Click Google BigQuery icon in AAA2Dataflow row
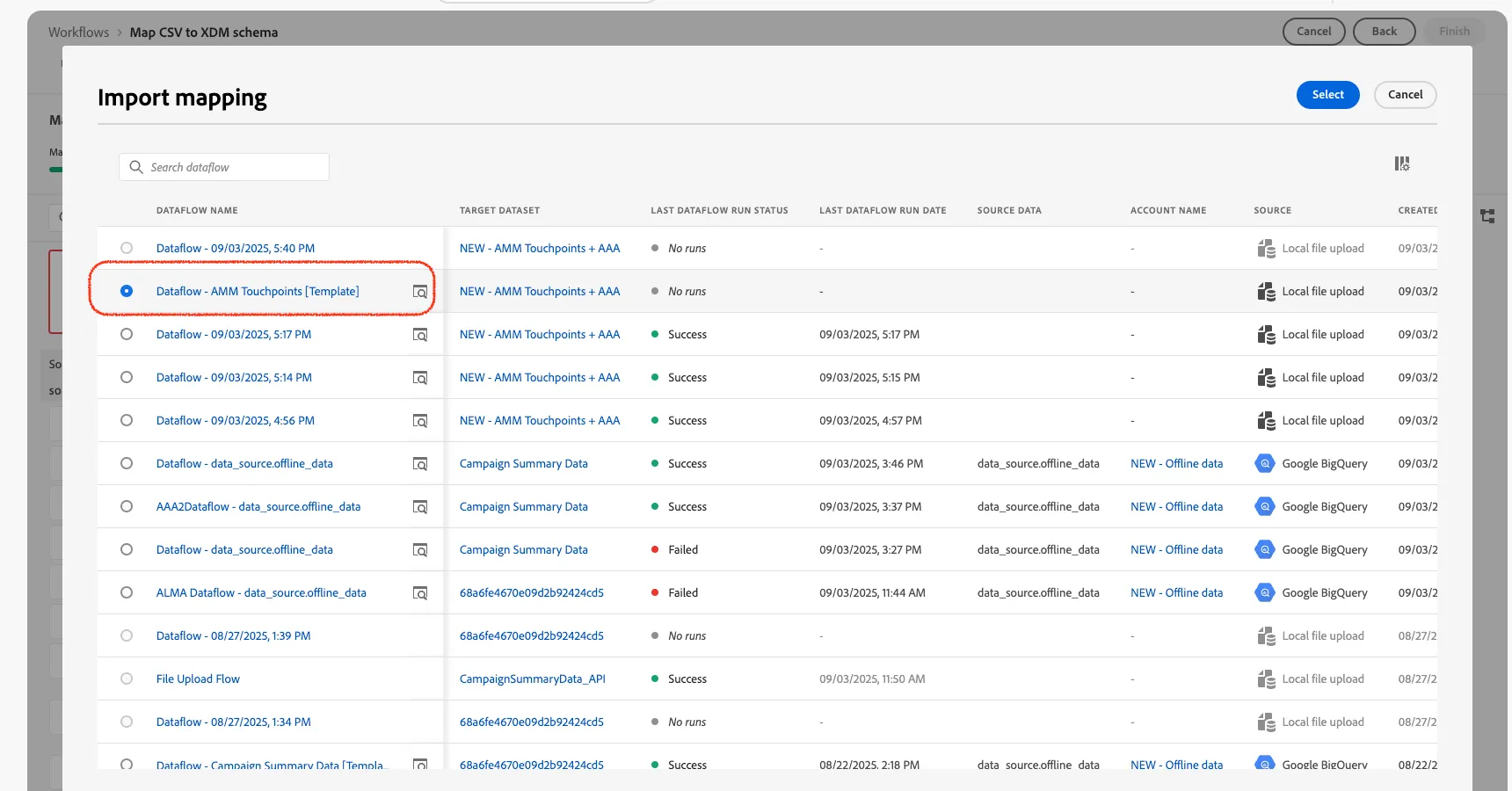 coord(1265,506)
